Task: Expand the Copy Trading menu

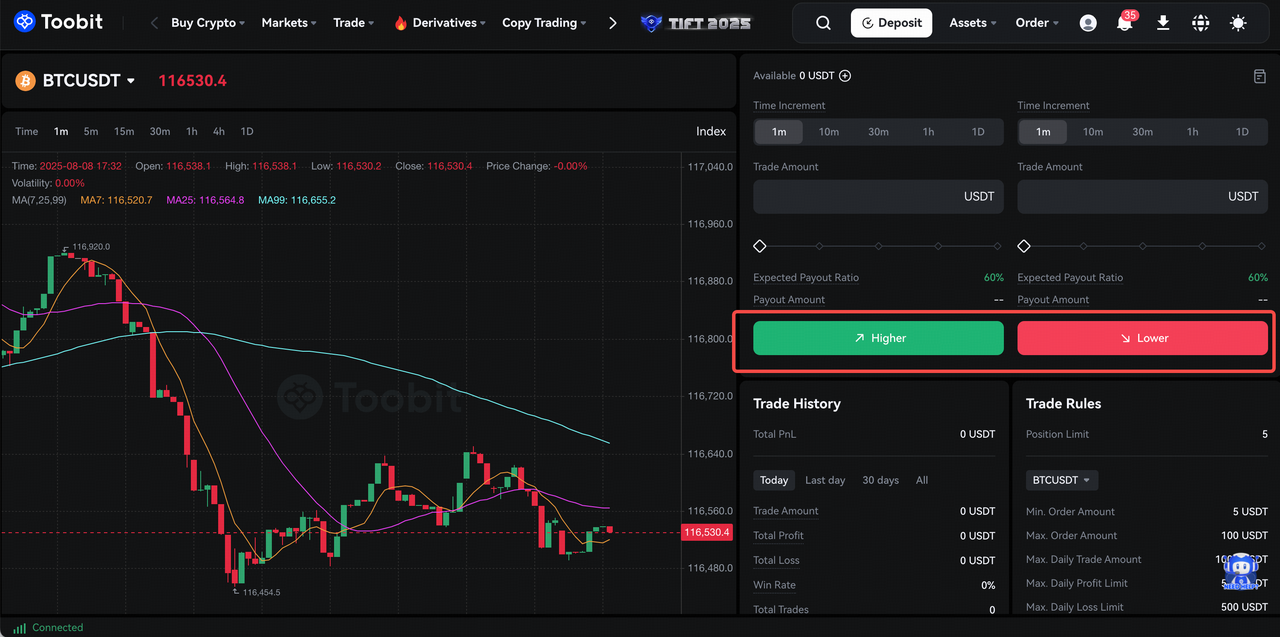Action: (x=545, y=23)
